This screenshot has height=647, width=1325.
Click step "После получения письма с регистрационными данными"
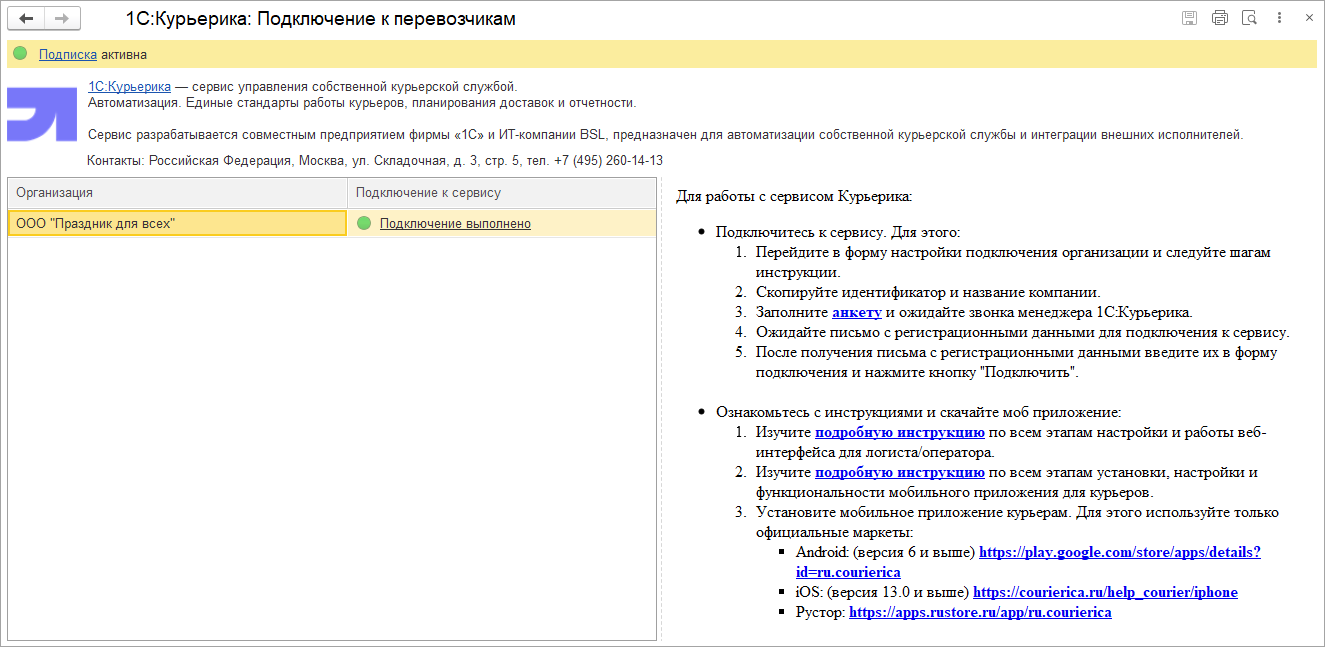point(1017,362)
